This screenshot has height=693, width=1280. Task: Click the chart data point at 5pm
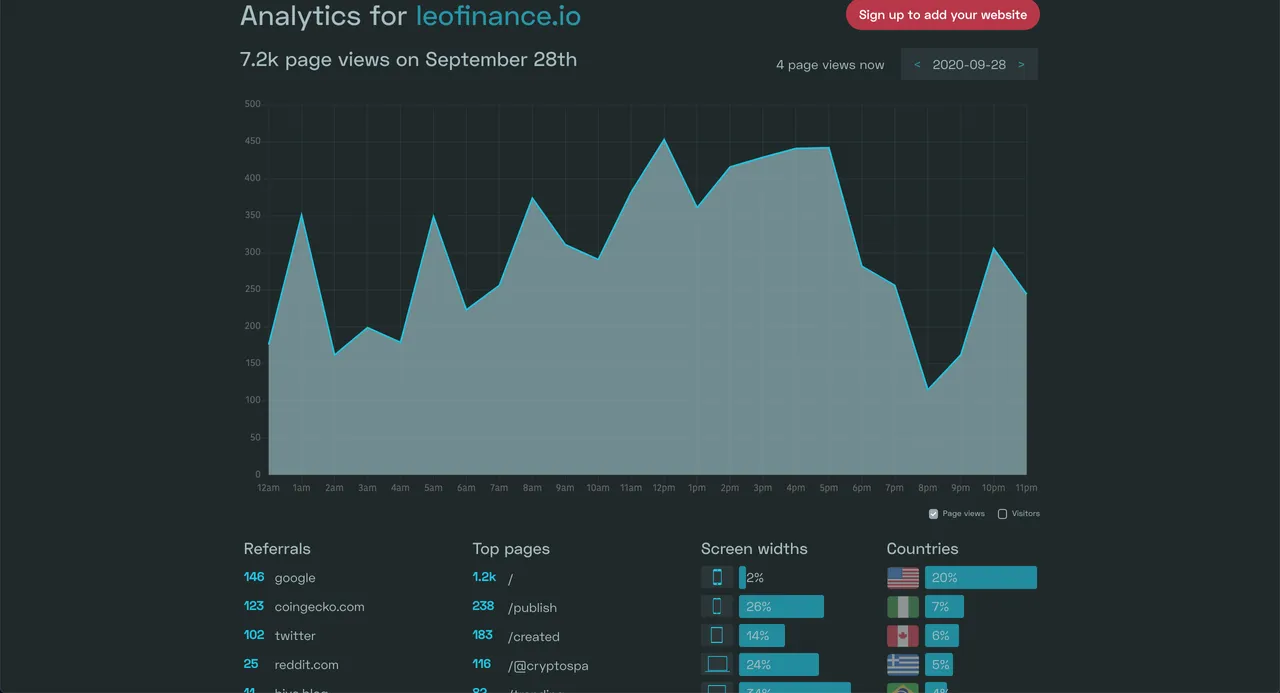[x=829, y=148]
